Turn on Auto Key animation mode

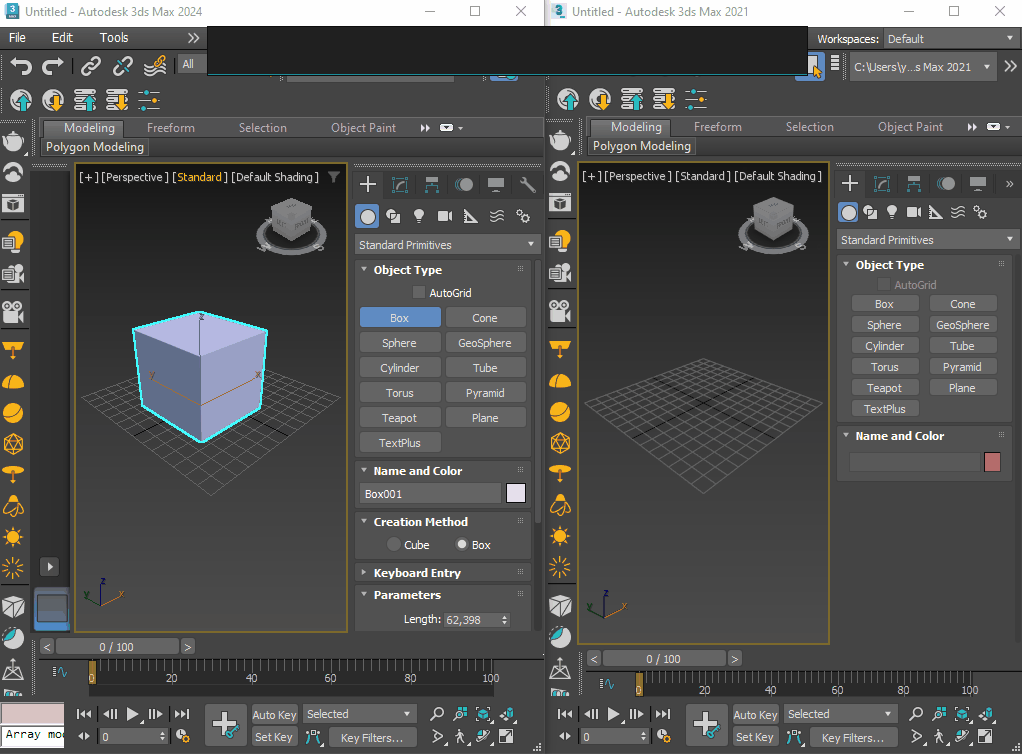tap(273, 714)
